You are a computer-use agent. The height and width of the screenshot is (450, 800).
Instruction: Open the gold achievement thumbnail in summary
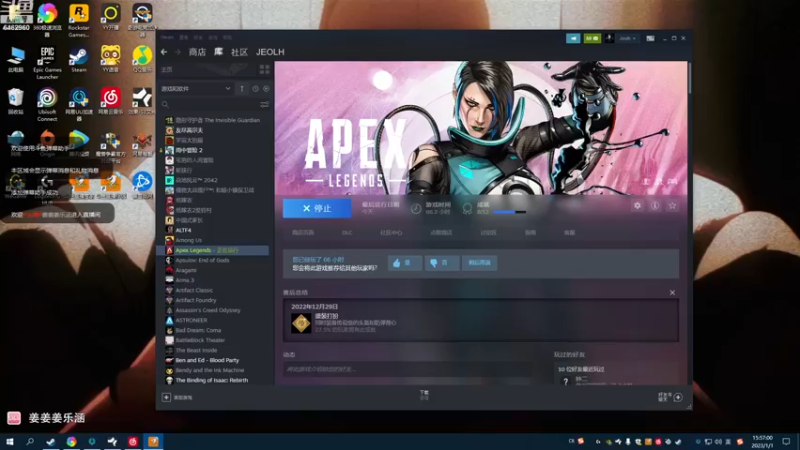[x=301, y=323]
